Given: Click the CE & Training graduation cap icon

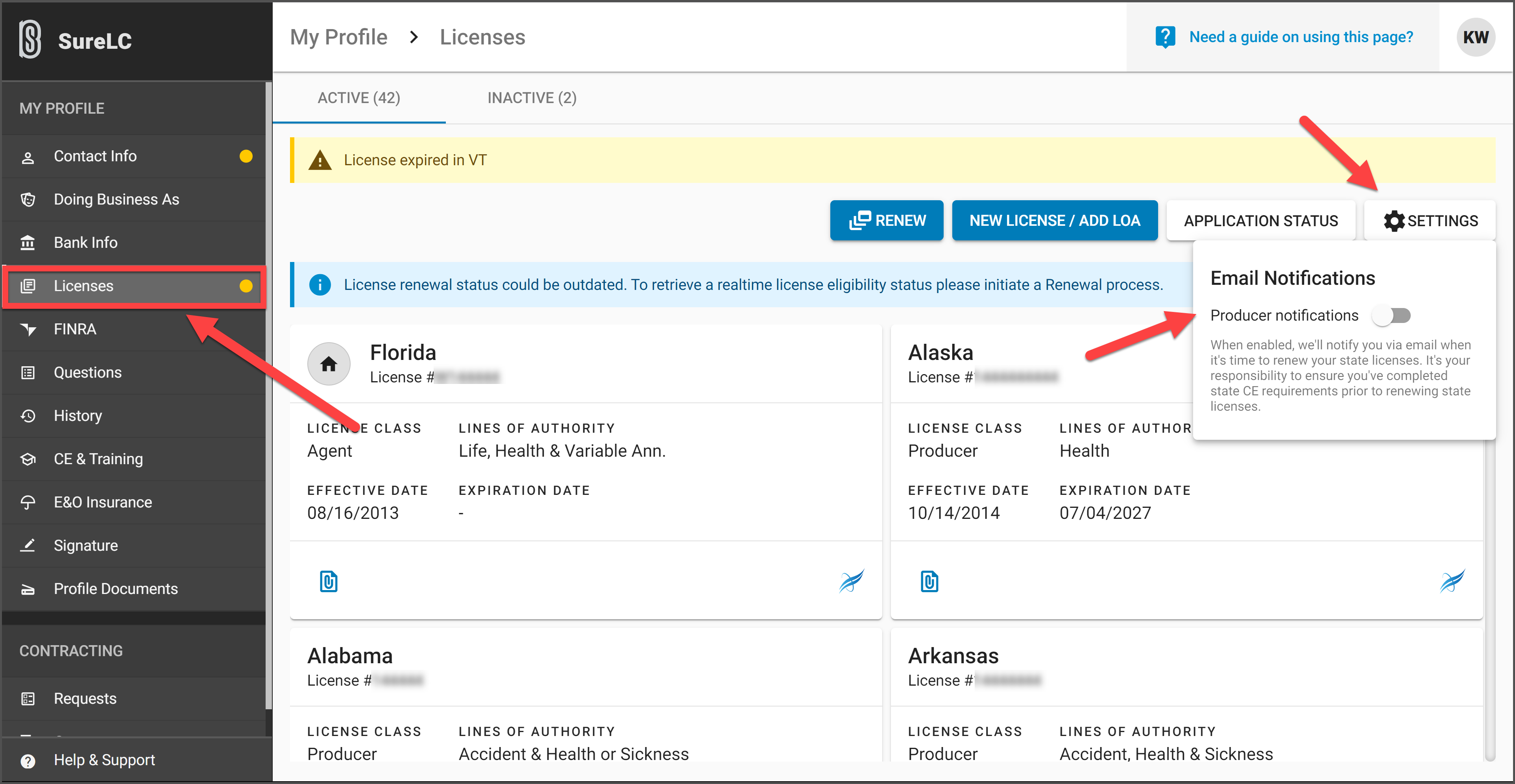Looking at the screenshot, I should point(28,459).
